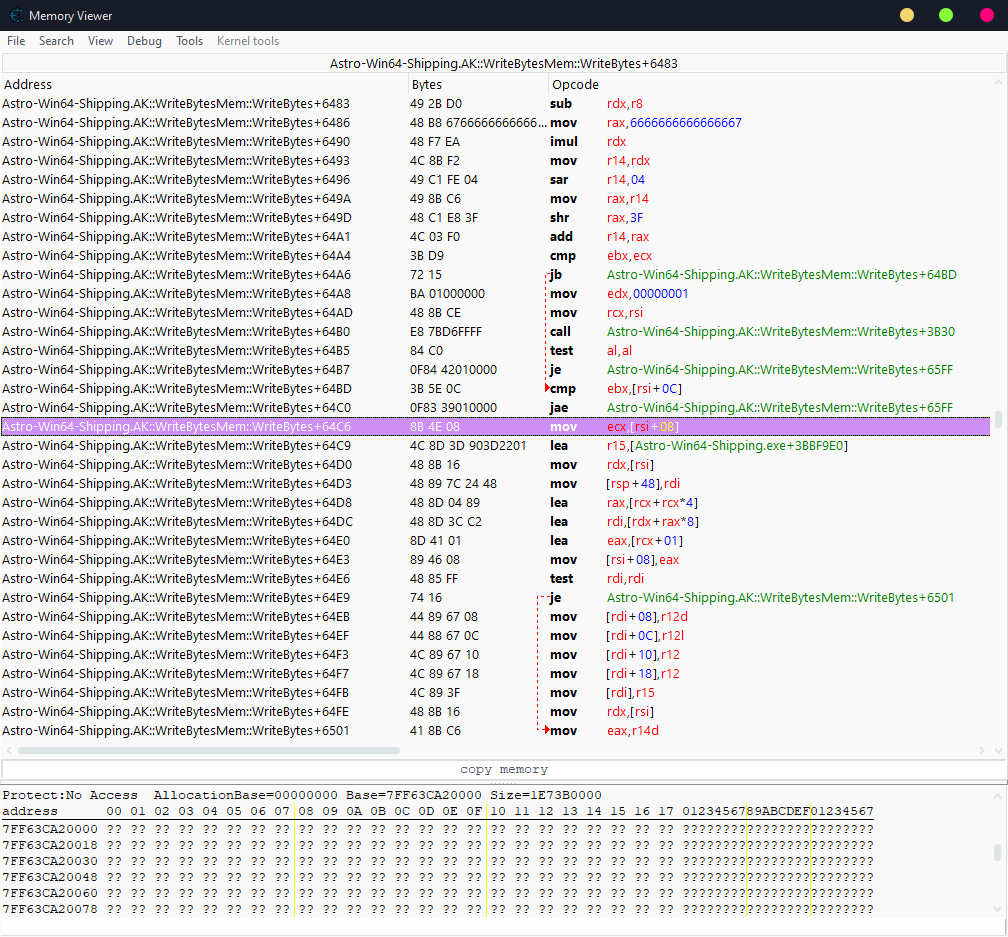
Task: Click the copy memory button
Action: point(503,769)
